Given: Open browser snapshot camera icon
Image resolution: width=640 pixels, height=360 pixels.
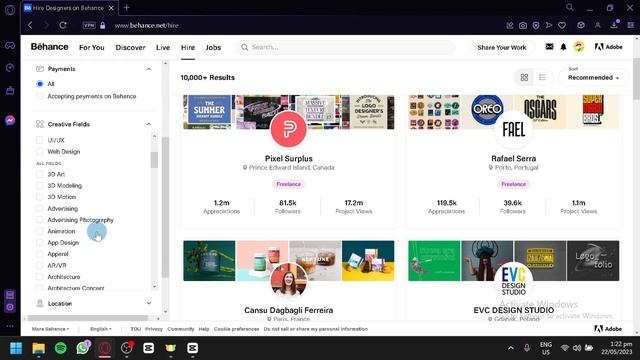Looking at the screenshot, I should (x=523, y=25).
